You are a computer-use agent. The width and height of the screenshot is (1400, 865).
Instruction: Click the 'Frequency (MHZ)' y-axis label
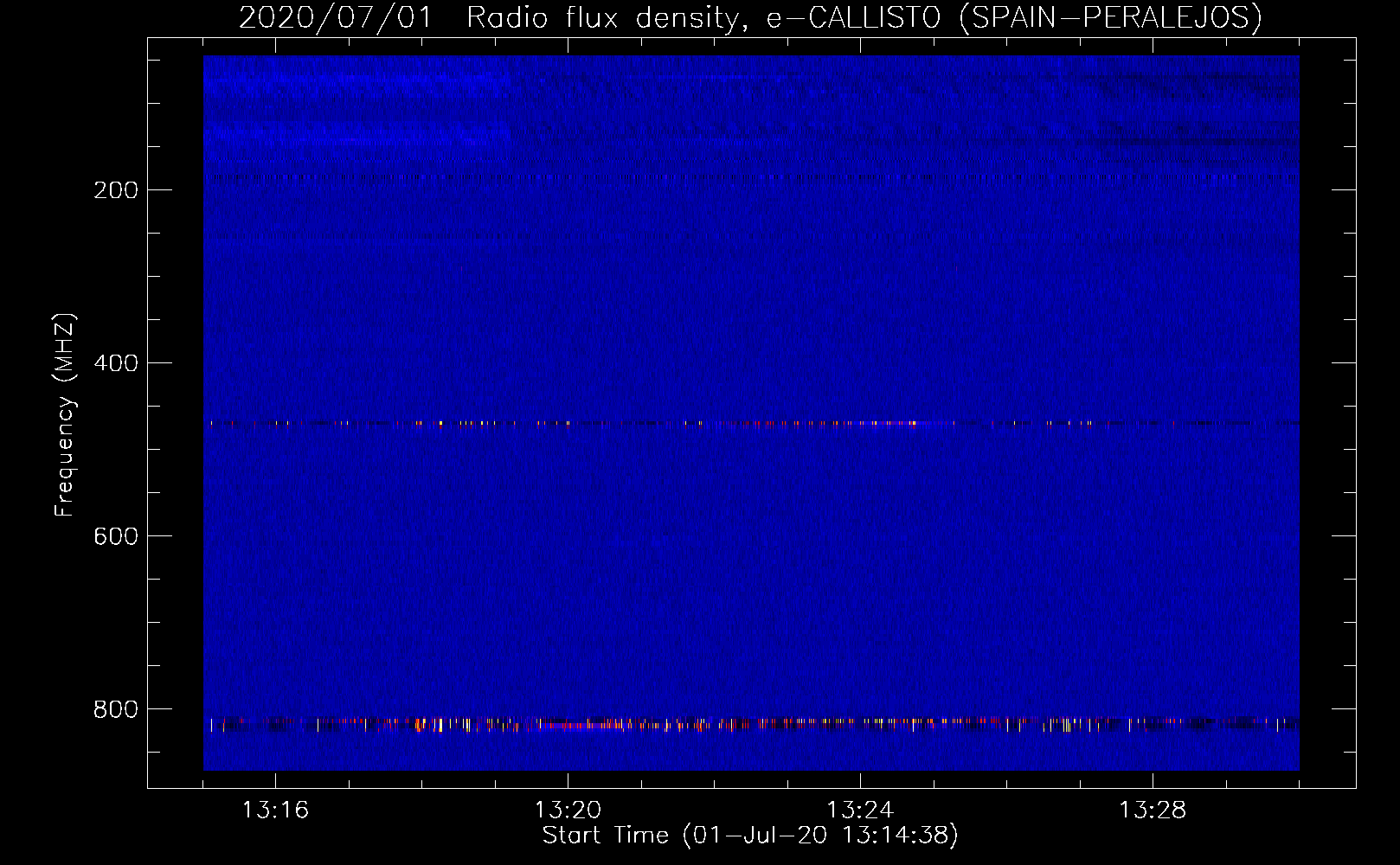click(x=65, y=414)
